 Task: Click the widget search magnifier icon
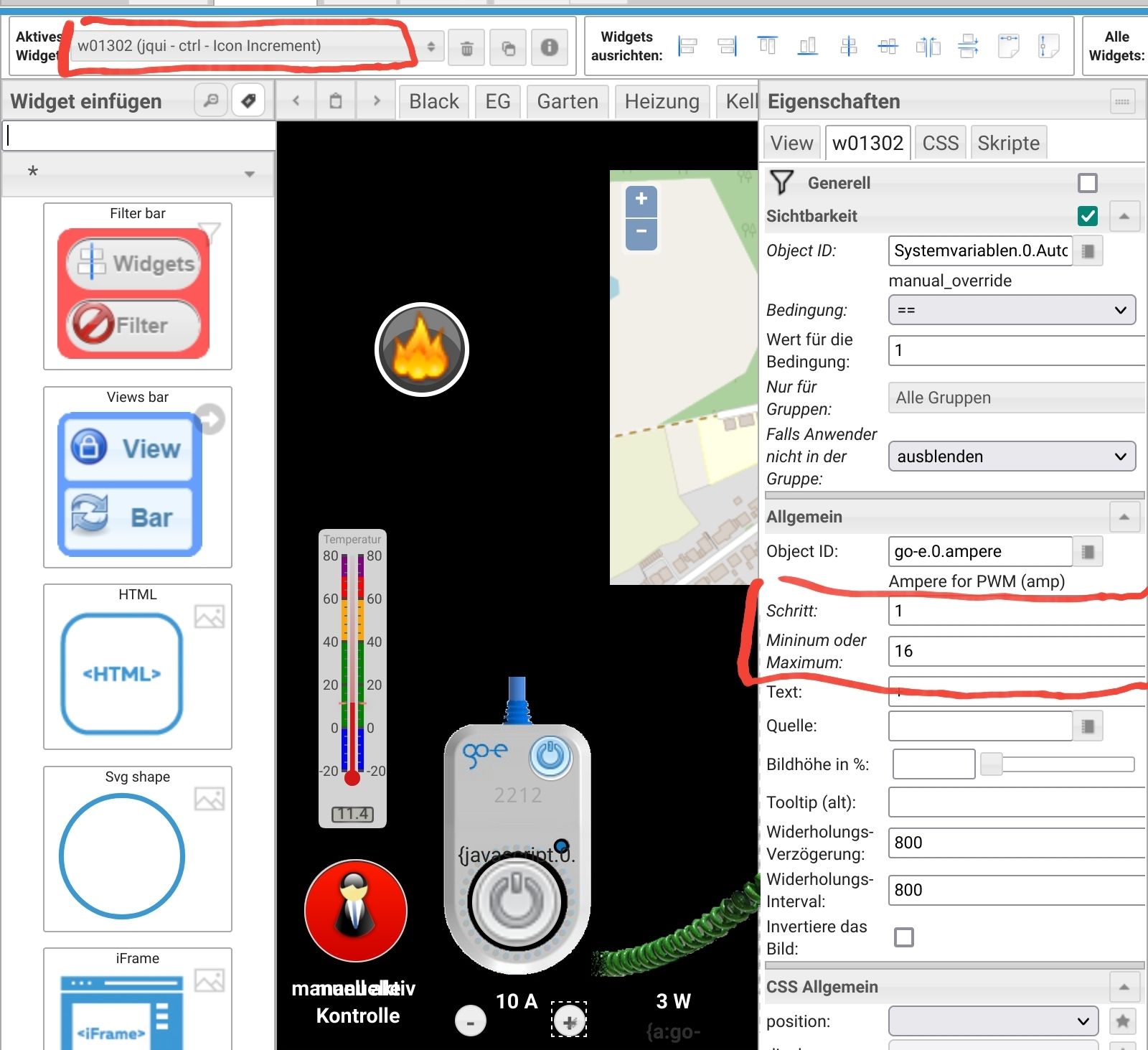pos(211,100)
